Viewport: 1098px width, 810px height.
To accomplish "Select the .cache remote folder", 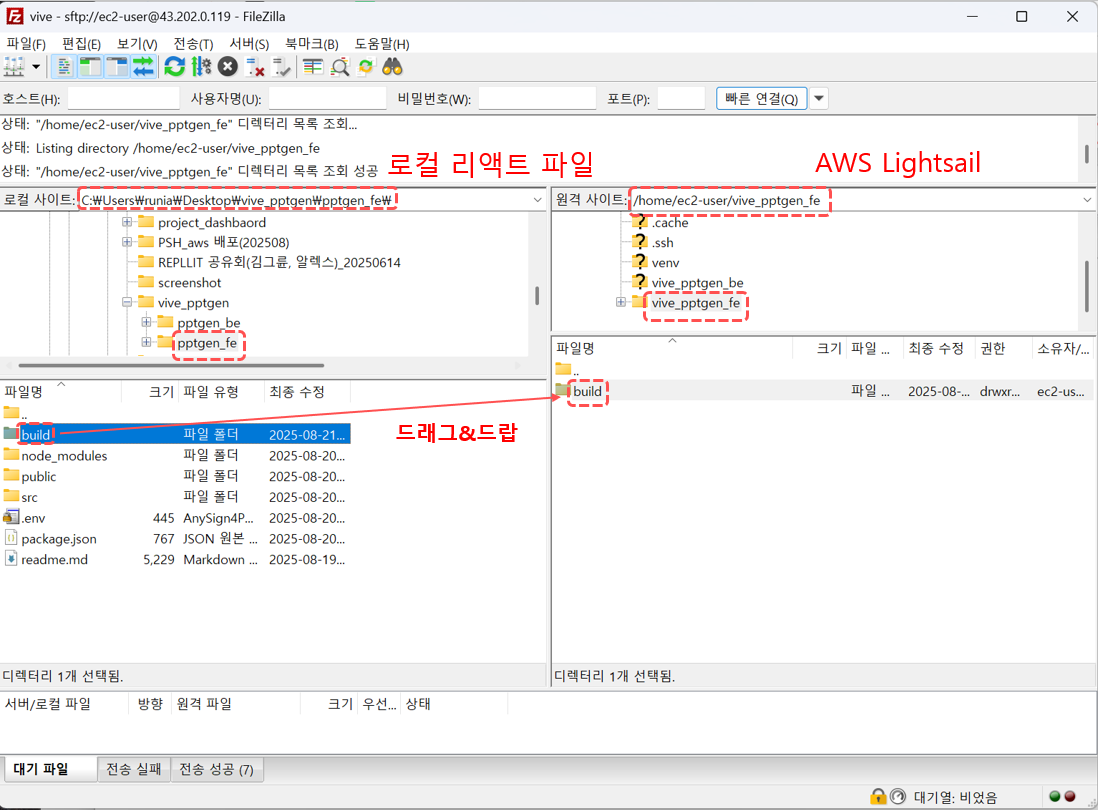I will (670, 223).
